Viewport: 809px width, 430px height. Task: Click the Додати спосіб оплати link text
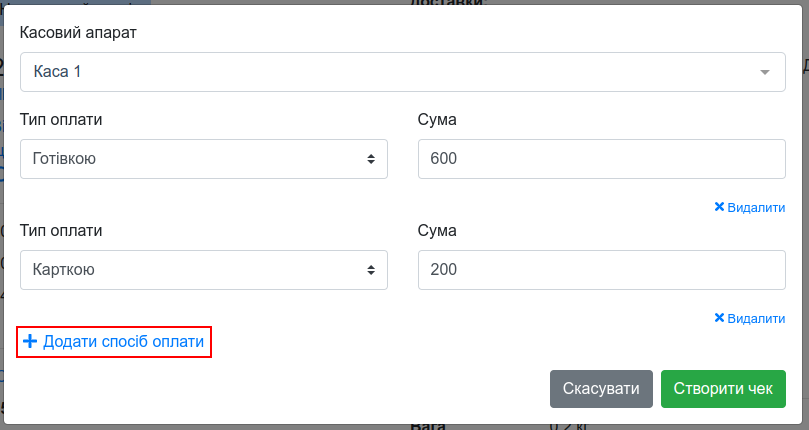tap(123, 342)
